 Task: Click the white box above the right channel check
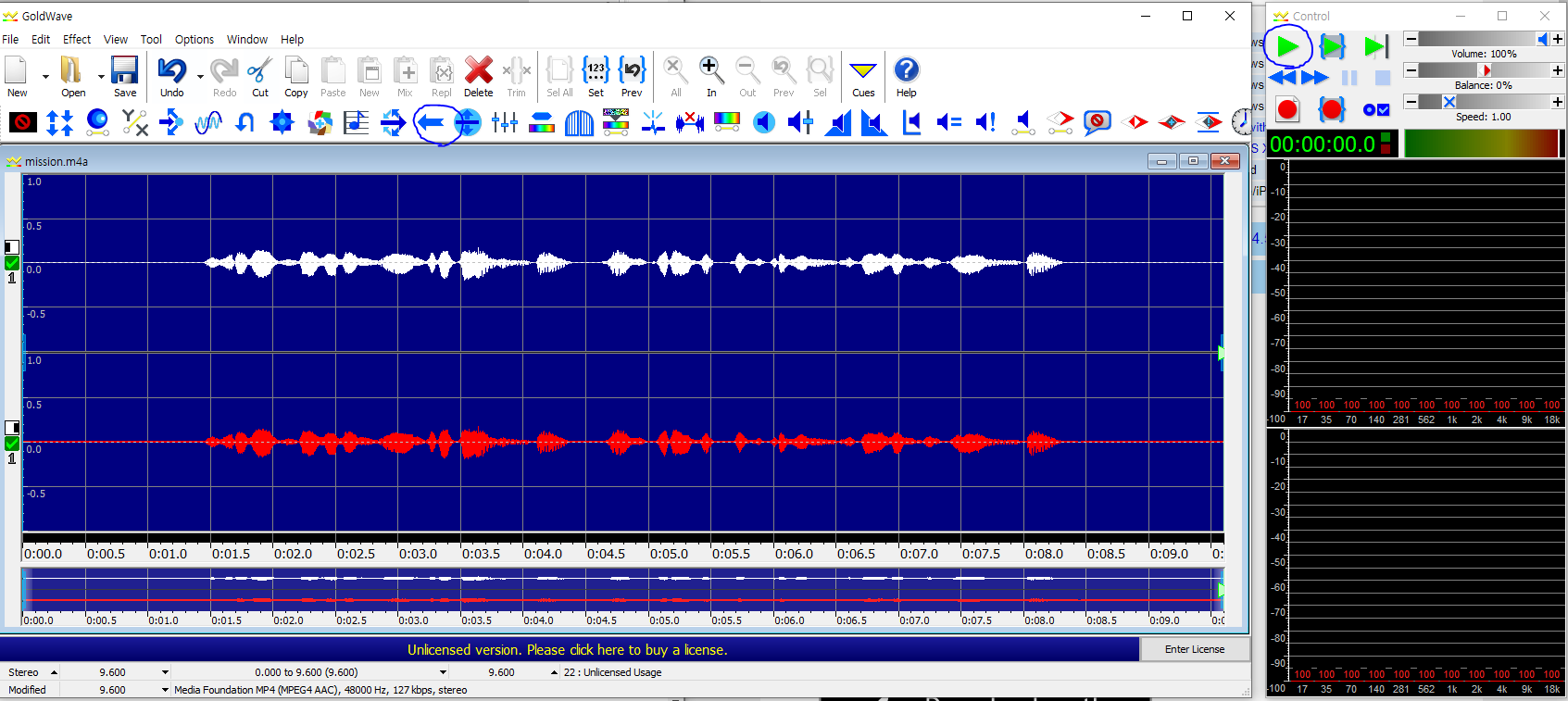[x=12, y=428]
